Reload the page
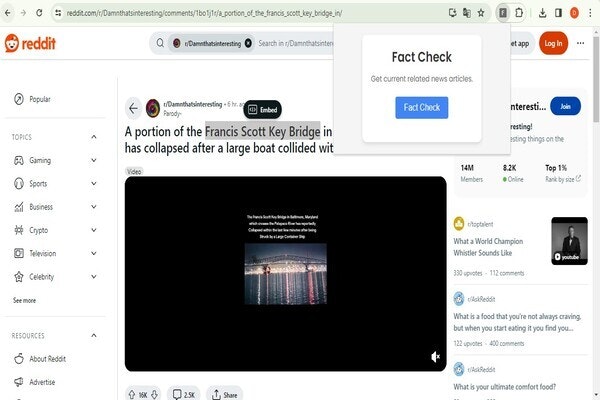600x400 pixels. (39, 13)
